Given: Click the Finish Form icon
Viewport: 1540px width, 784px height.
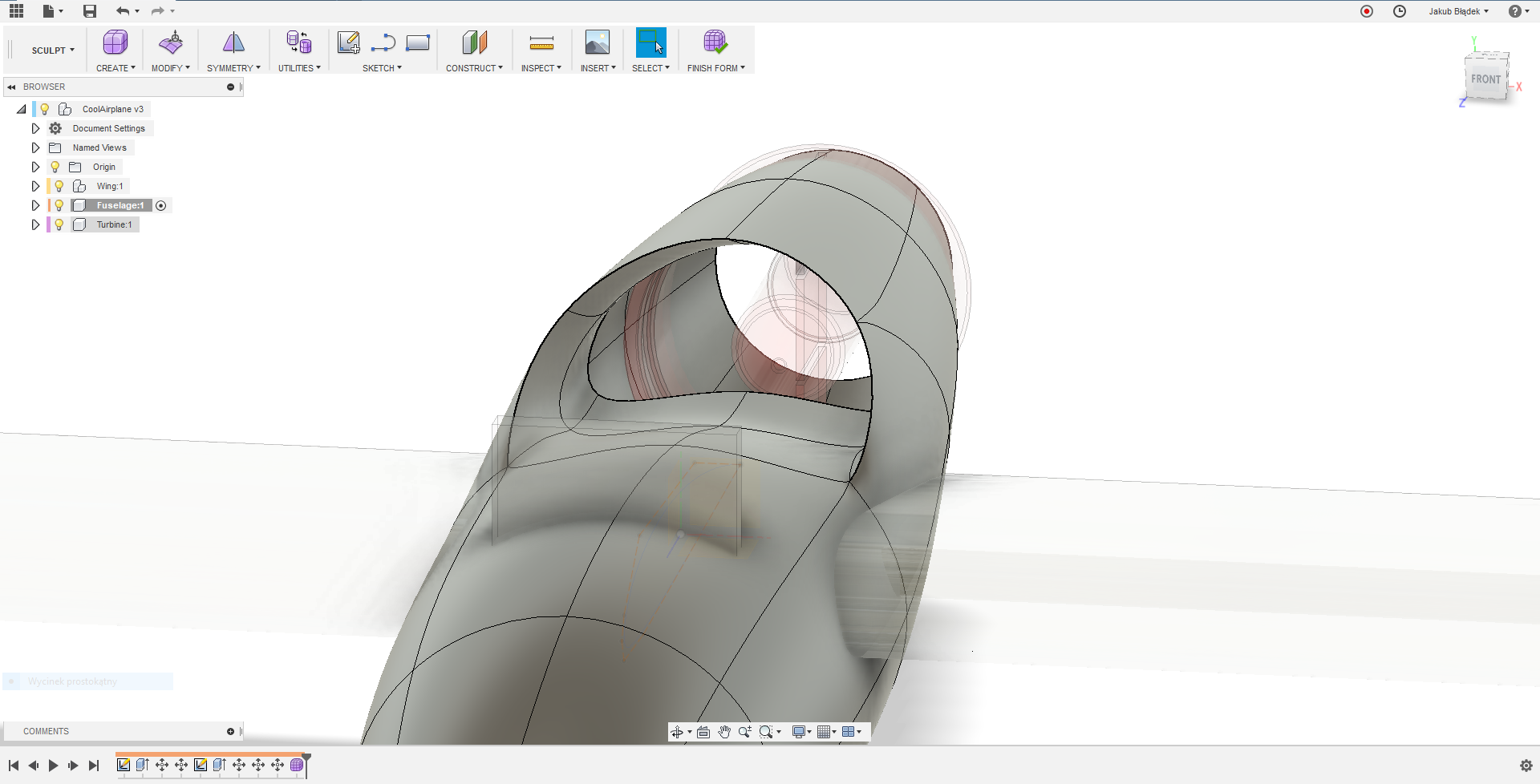Looking at the screenshot, I should tap(715, 42).
